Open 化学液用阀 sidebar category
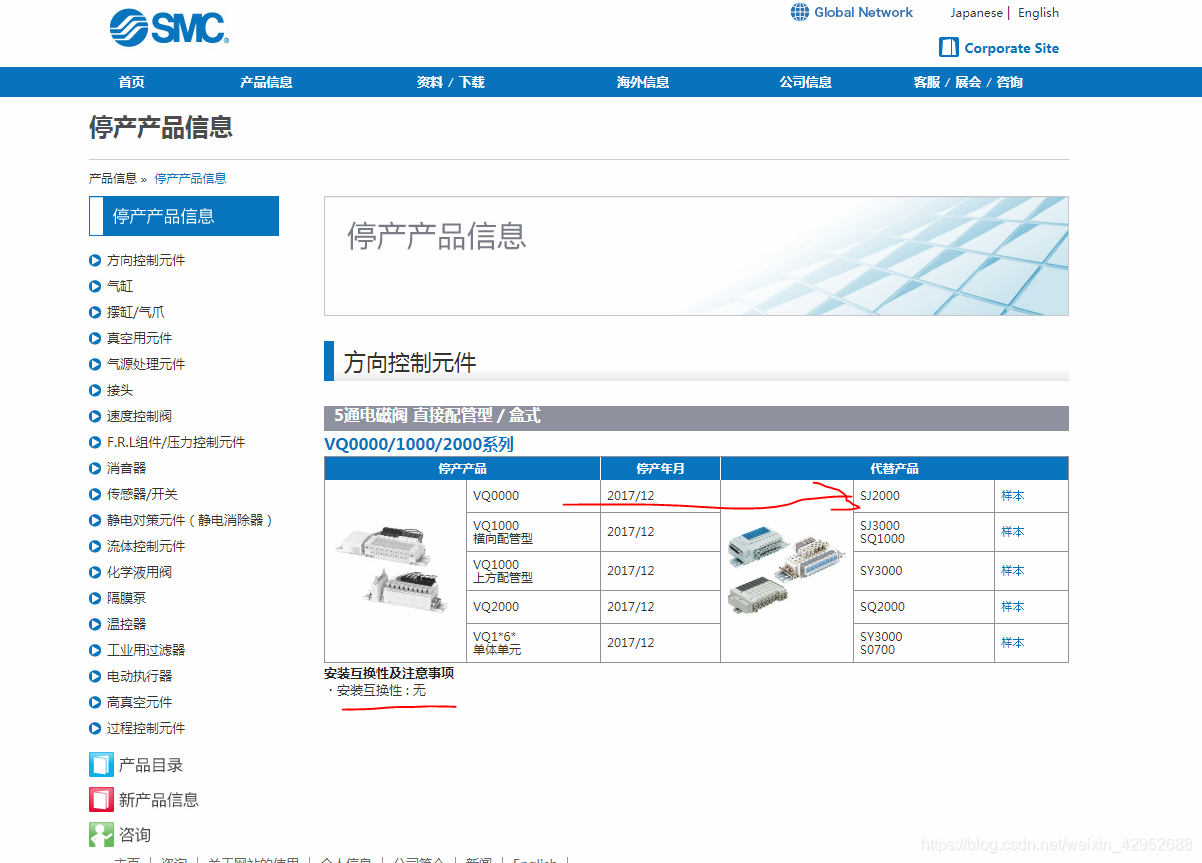1202x863 pixels. (140, 572)
